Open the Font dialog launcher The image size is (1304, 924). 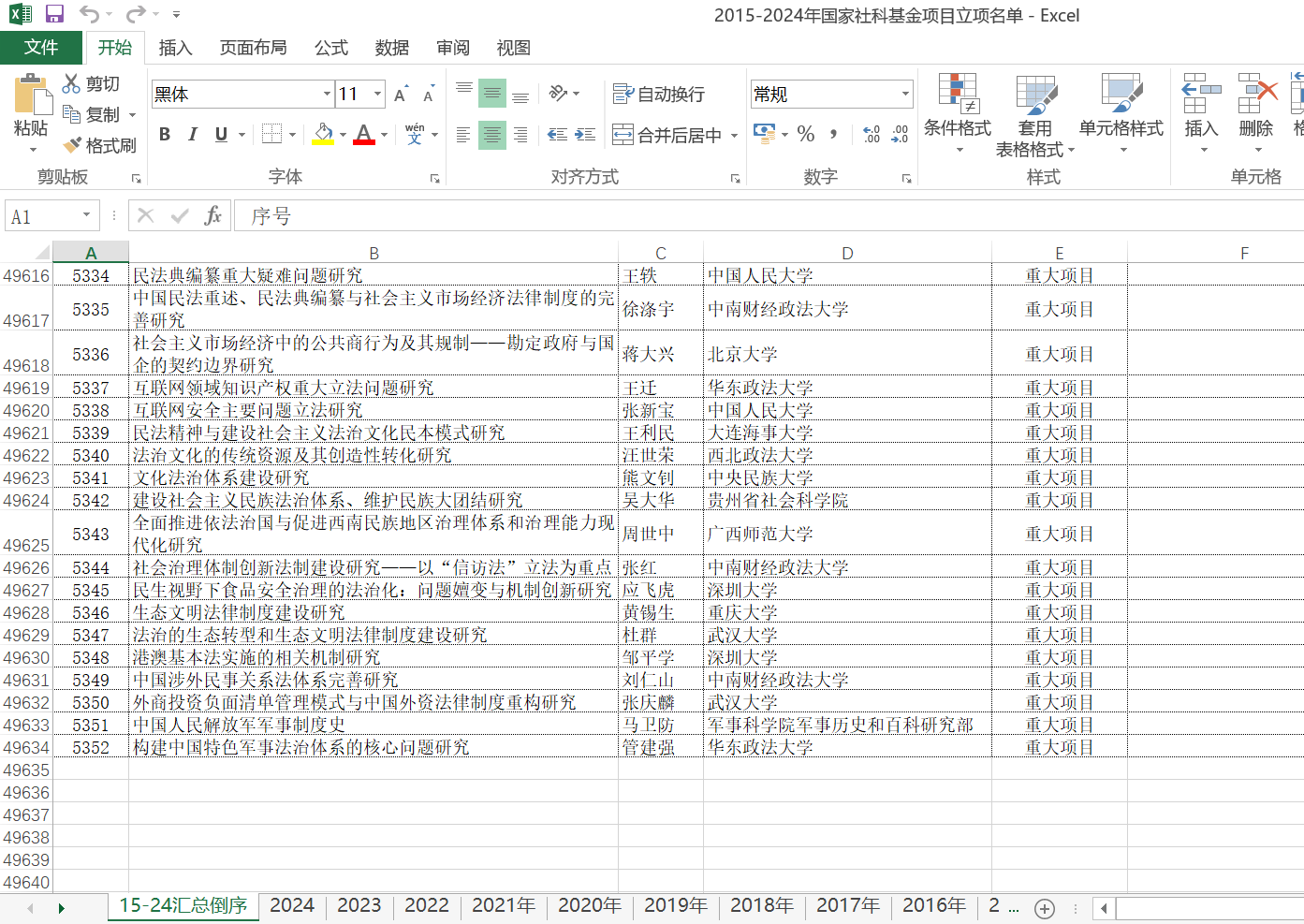pos(434,178)
